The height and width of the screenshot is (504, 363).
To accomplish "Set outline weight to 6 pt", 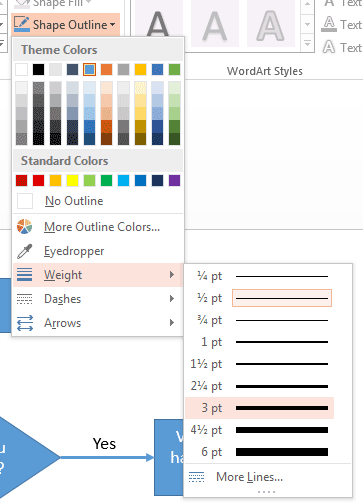I will (260, 452).
